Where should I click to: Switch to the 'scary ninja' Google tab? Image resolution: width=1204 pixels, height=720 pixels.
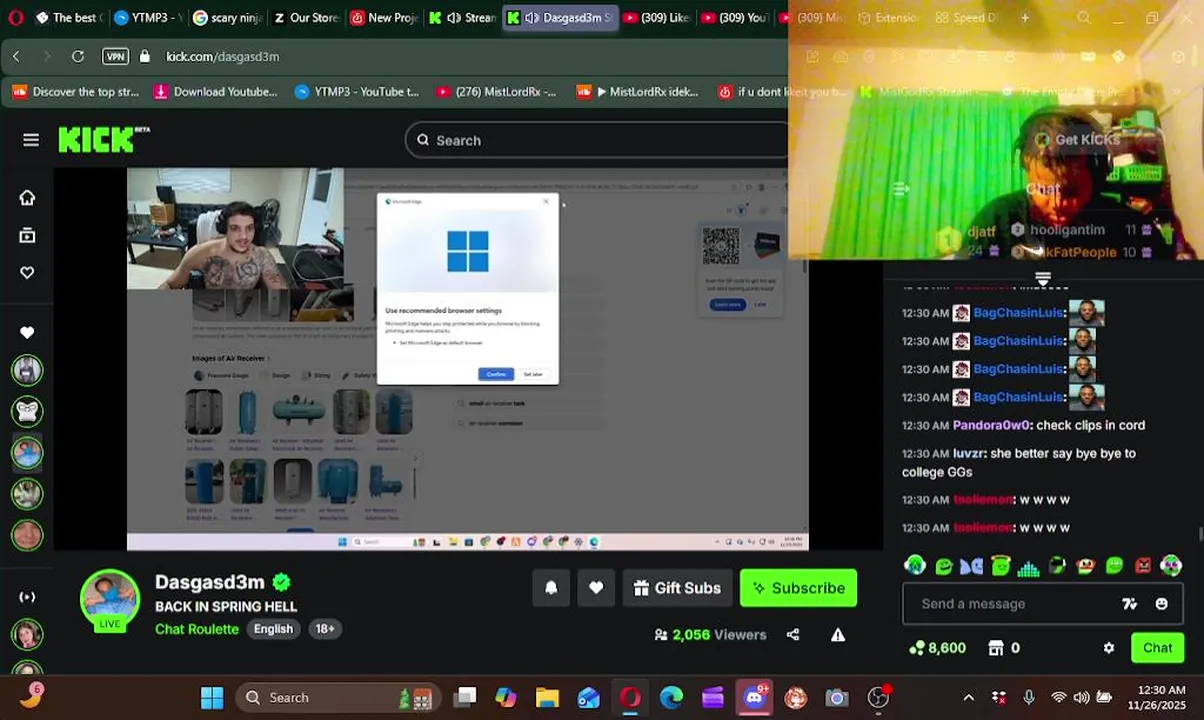coord(226,17)
